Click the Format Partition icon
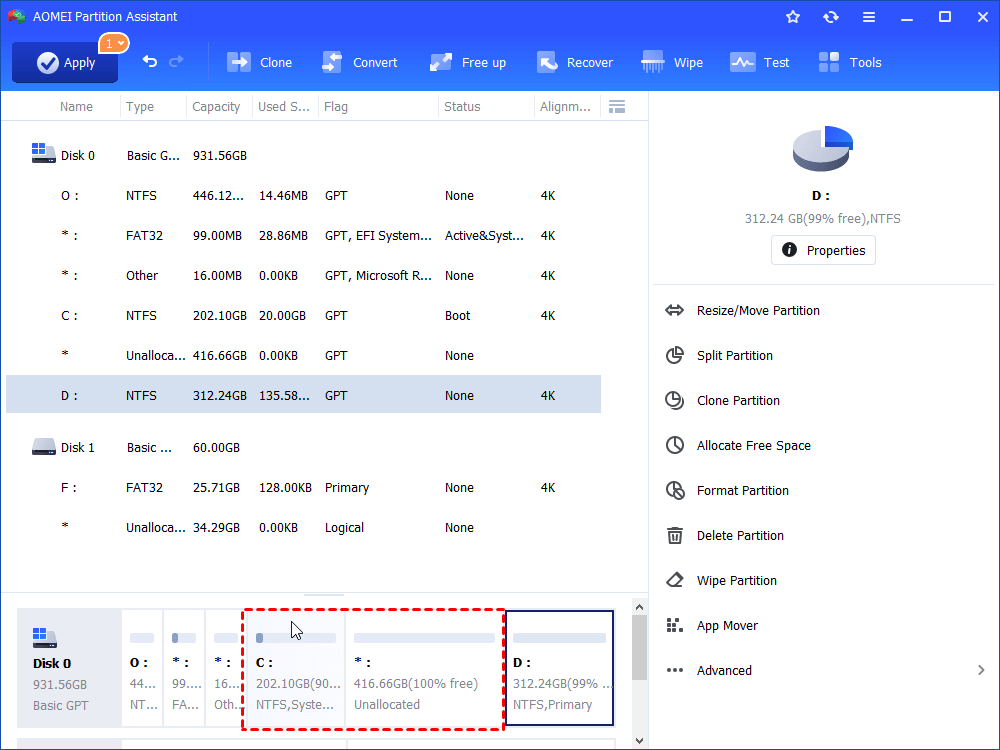This screenshot has height=750, width=1000. click(675, 490)
